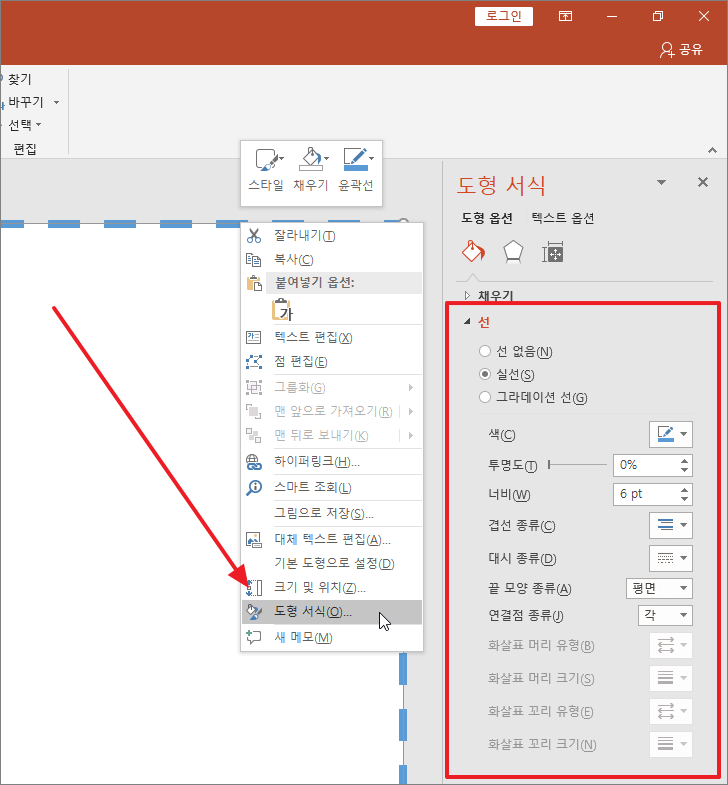Open the Fill (채우기) mini toolbar button
This screenshot has height=785, width=728.
[x=311, y=170]
